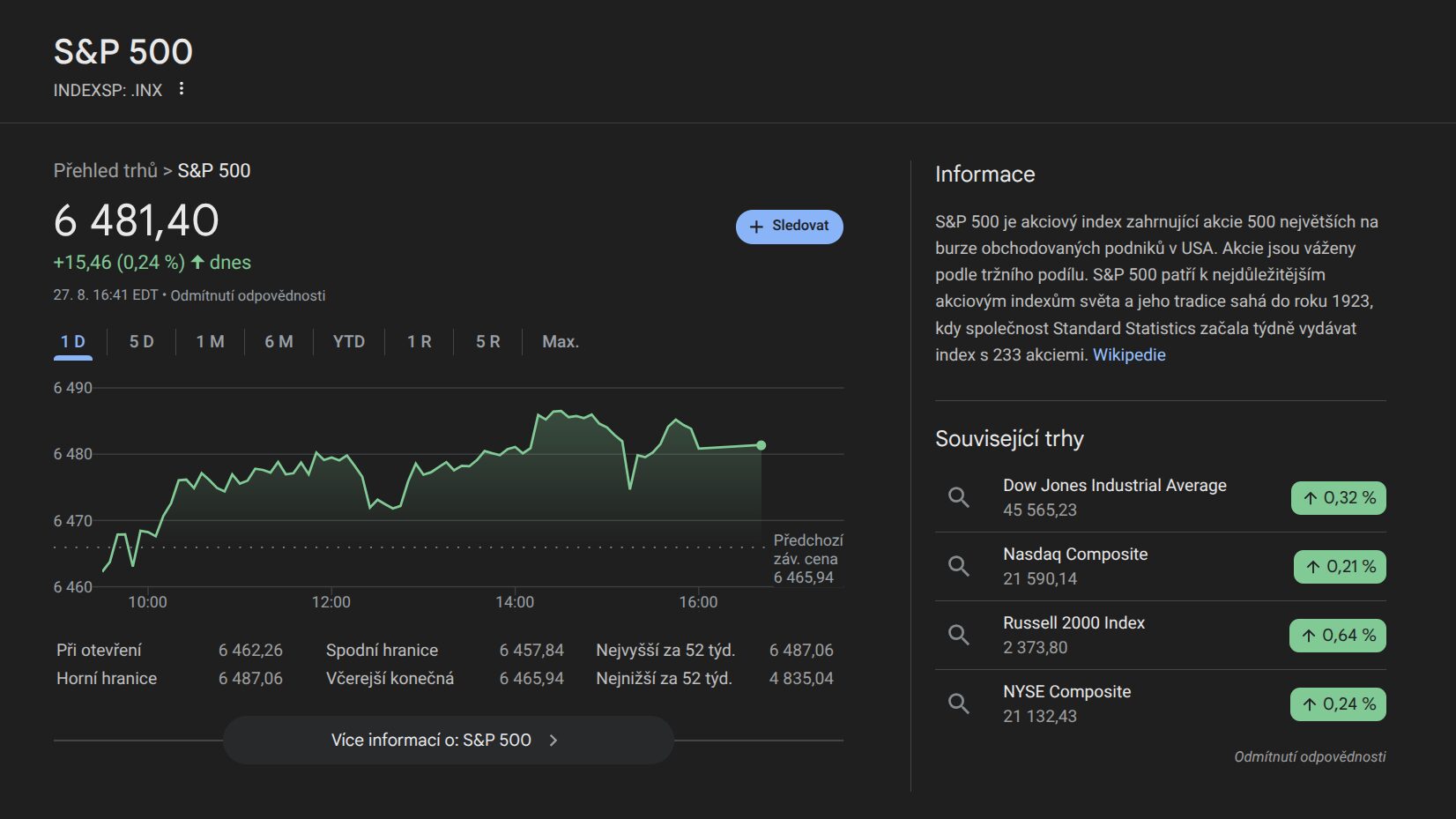
Task: Click the 6 490 price axis label
Action: pos(73,388)
